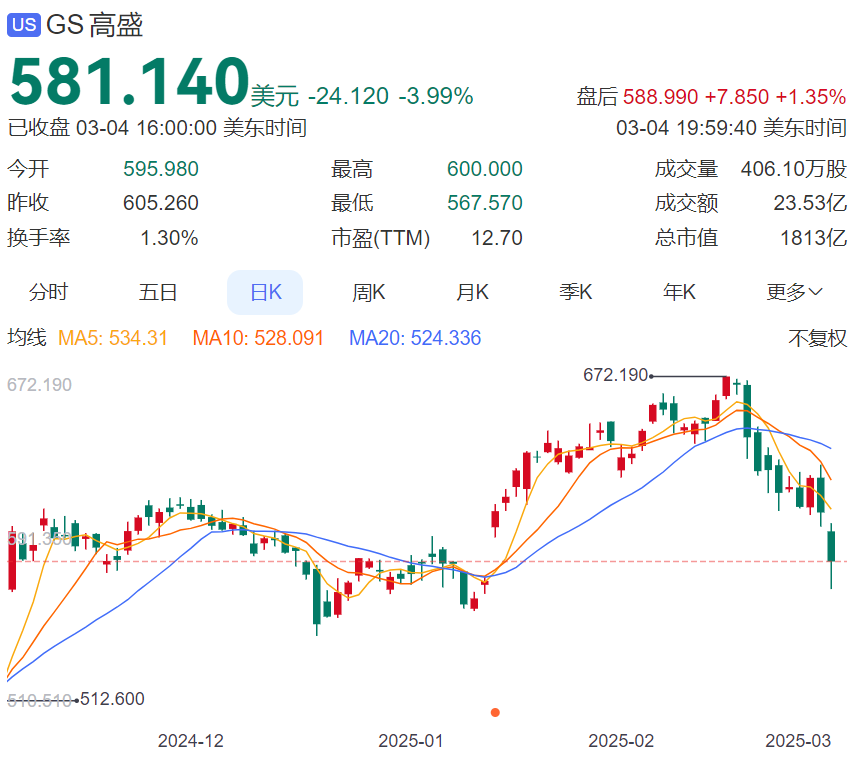Viewport: 862px width, 766px height.
Task: Switch to the 年K yearly tab
Action: pyautogui.click(x=679, y=292)
